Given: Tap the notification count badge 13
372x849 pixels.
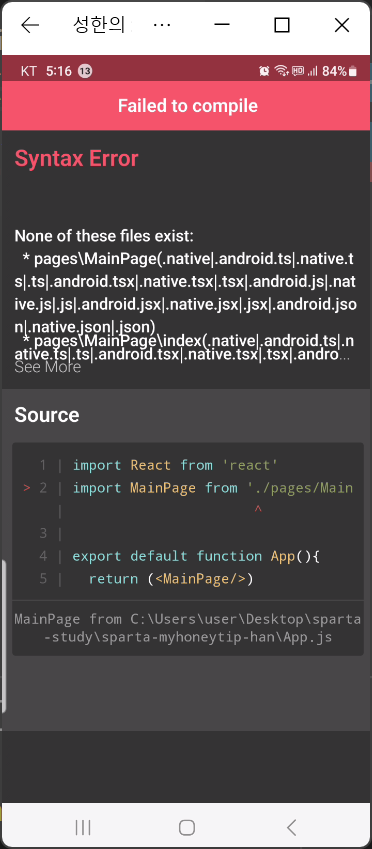Looking at the screenshot, I should (x=84, y=71).
